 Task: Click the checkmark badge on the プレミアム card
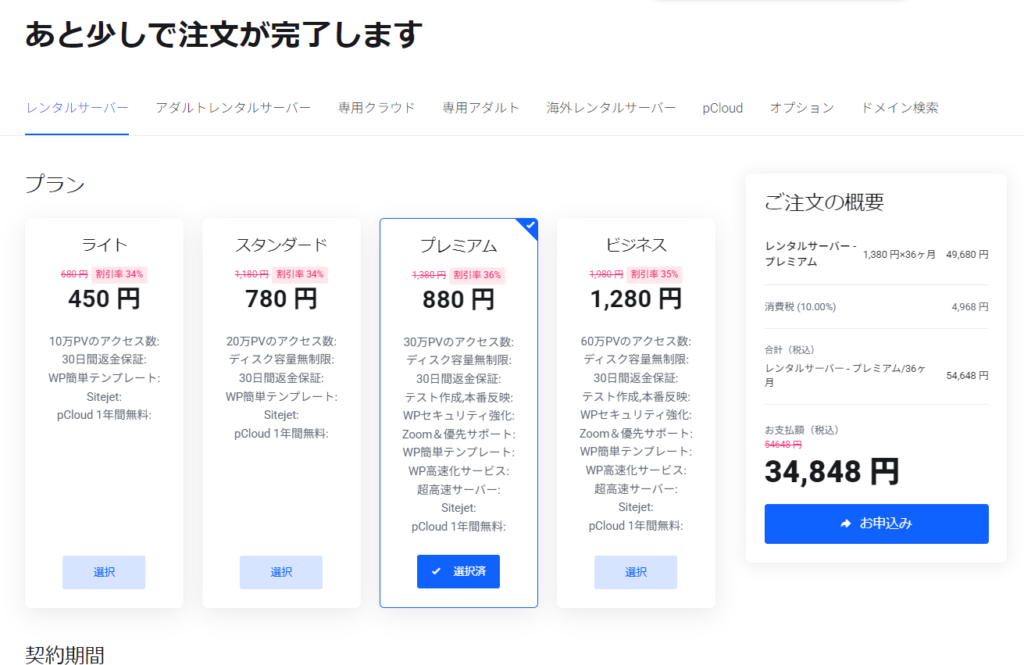pos(530,226)
